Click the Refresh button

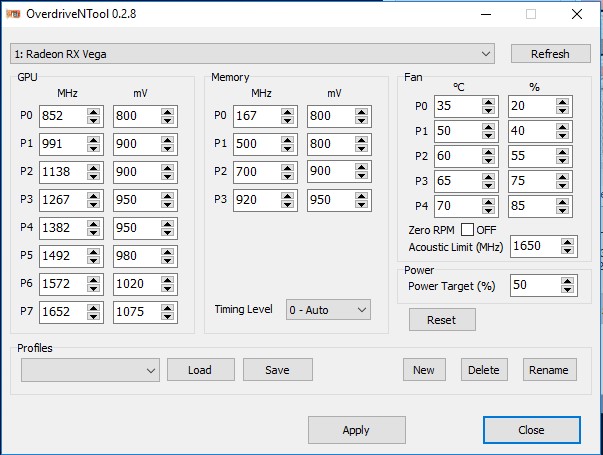550,54
